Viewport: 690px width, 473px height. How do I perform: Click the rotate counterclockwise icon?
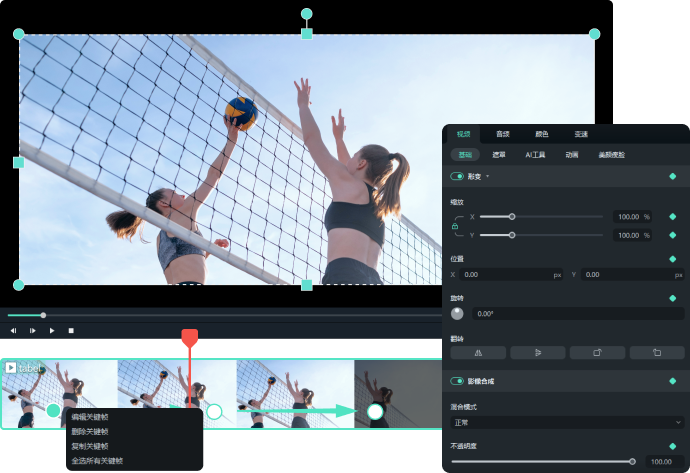pos(657,352)
